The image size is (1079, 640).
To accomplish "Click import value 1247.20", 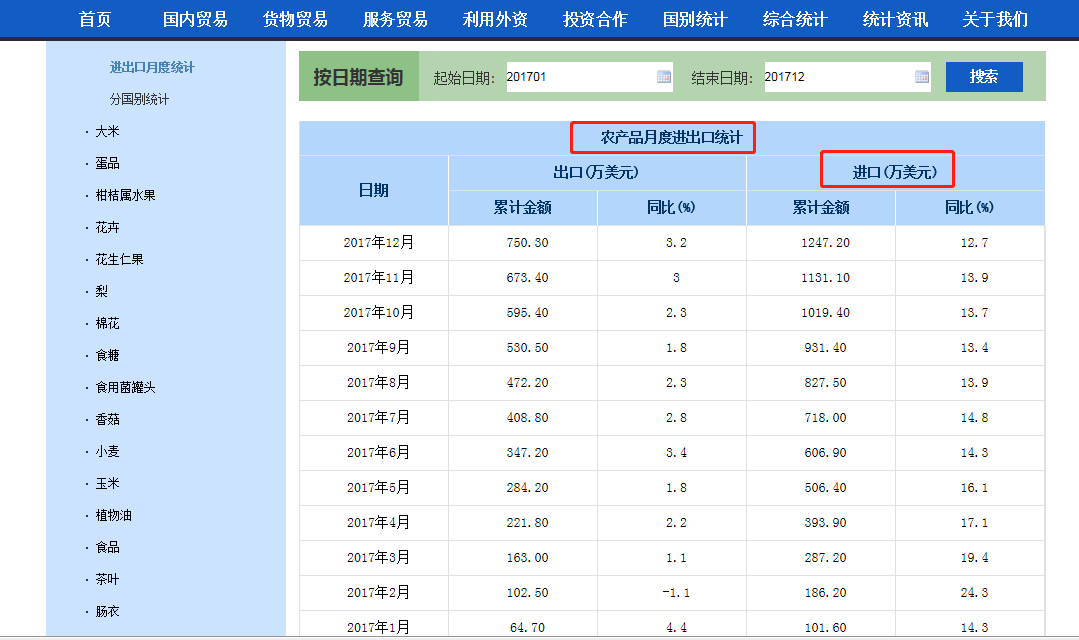I will (825, 243).
